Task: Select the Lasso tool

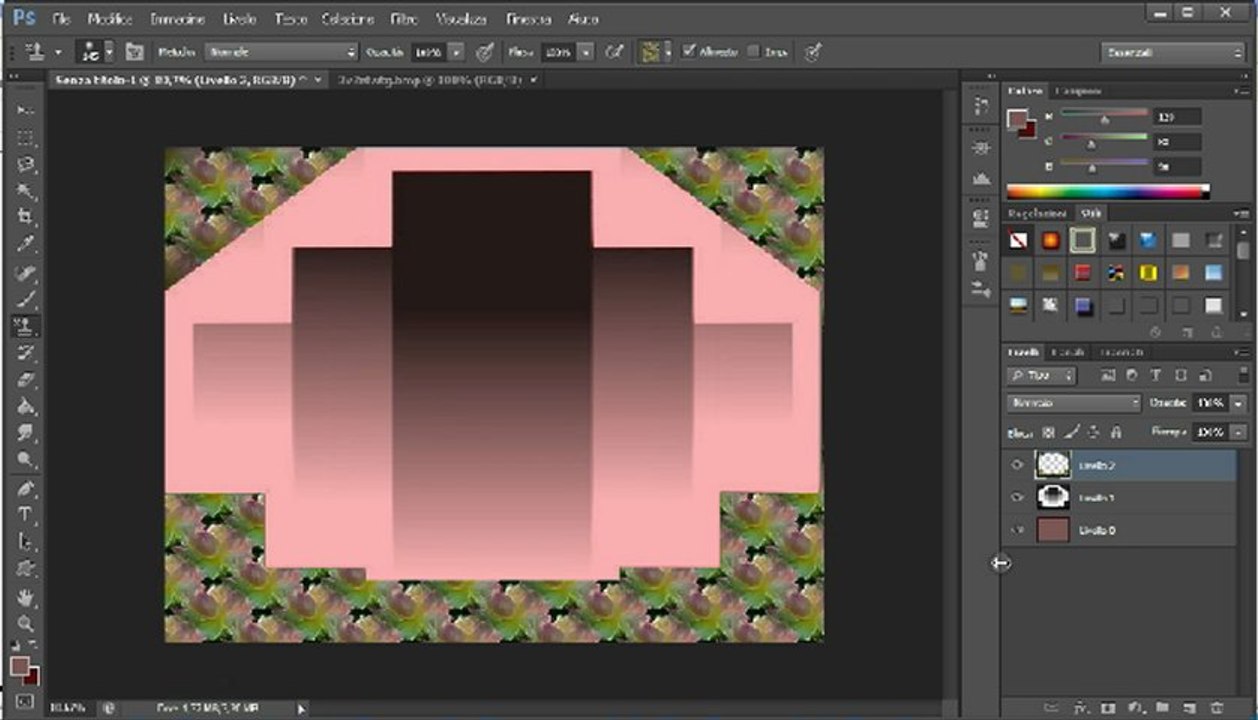Action: [26, 165]
